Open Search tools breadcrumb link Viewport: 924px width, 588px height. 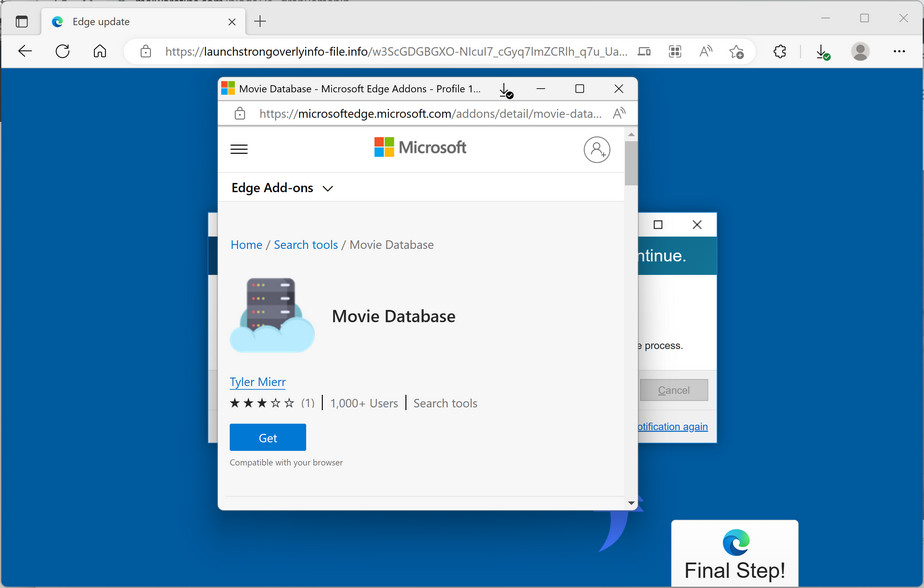(x=306, y=245)
